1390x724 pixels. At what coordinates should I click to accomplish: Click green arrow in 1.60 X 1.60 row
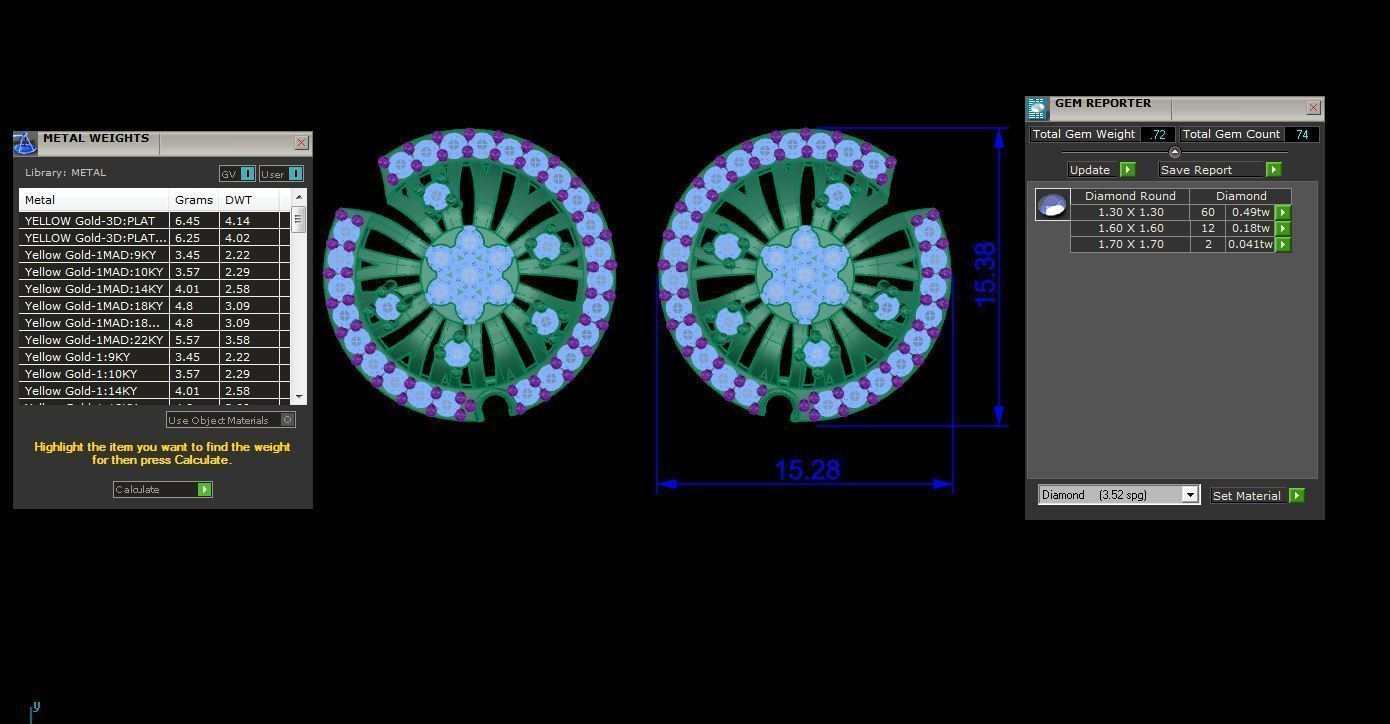click(x=1283, y=228)
